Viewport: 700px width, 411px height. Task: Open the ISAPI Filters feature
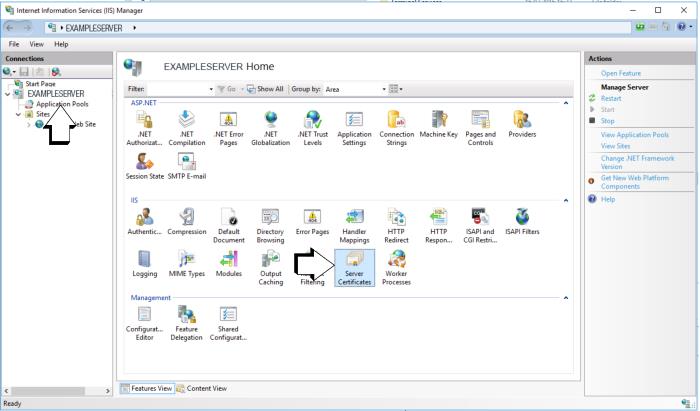point(521,220)
